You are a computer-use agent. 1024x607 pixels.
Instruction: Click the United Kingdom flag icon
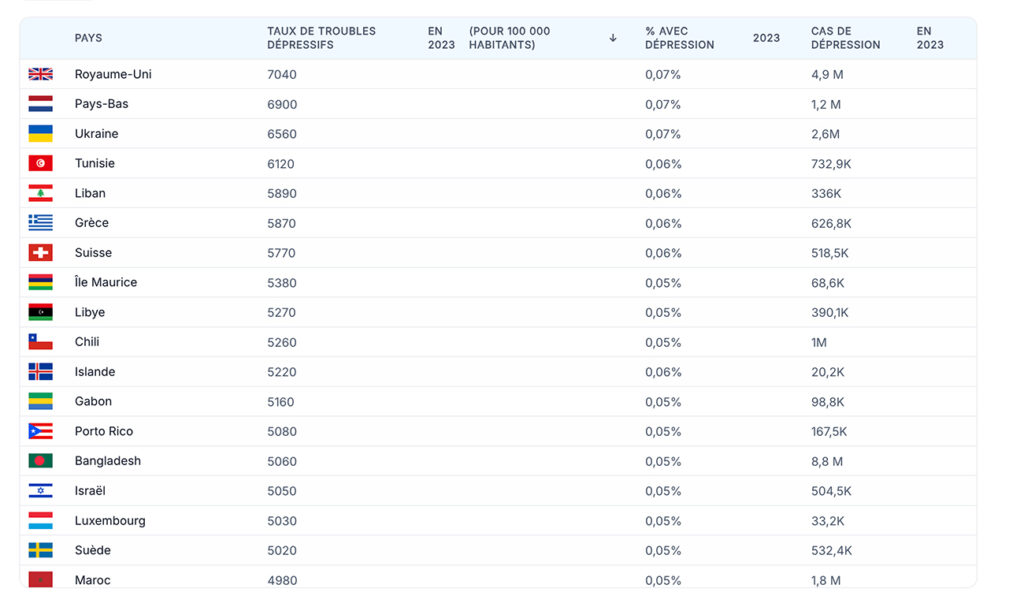[40, 74]
